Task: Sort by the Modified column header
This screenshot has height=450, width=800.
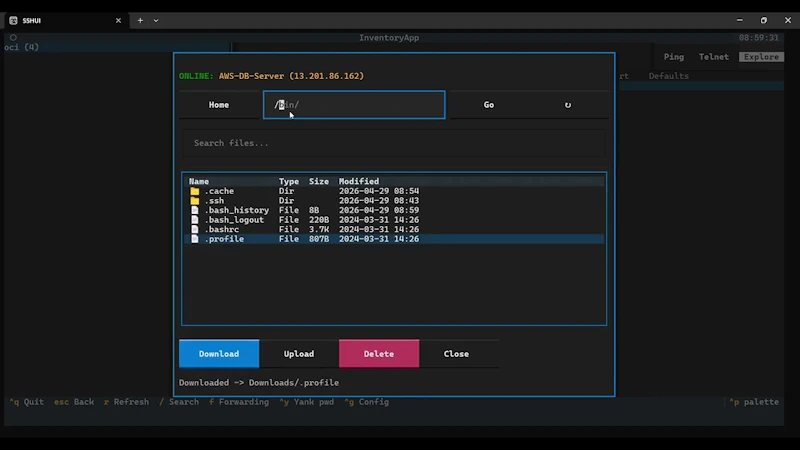Action: click(x=359, y=181)
